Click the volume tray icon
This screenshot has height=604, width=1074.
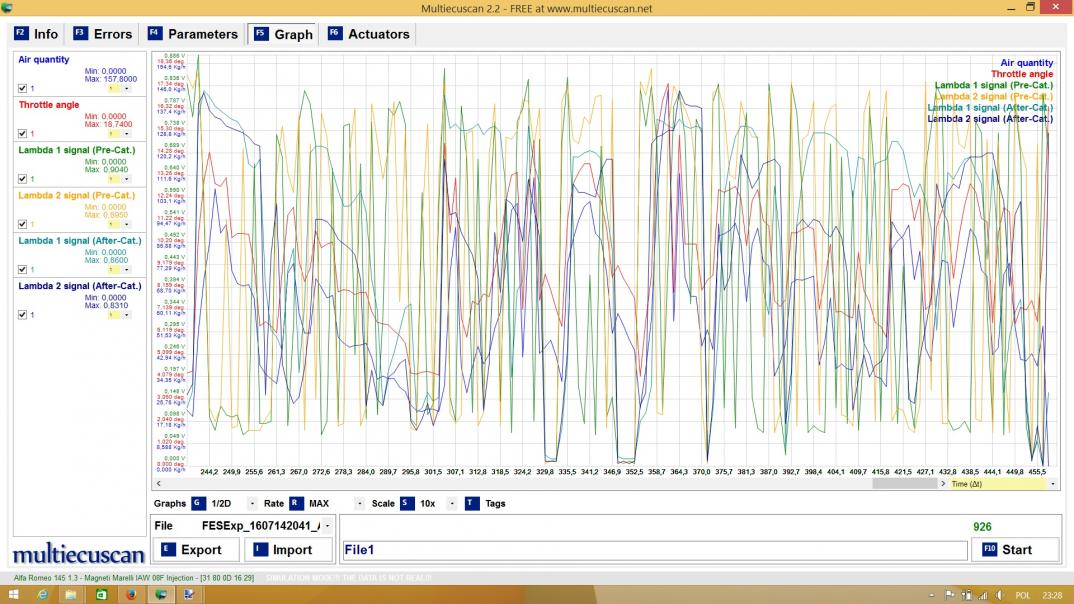pos(1000,595)
